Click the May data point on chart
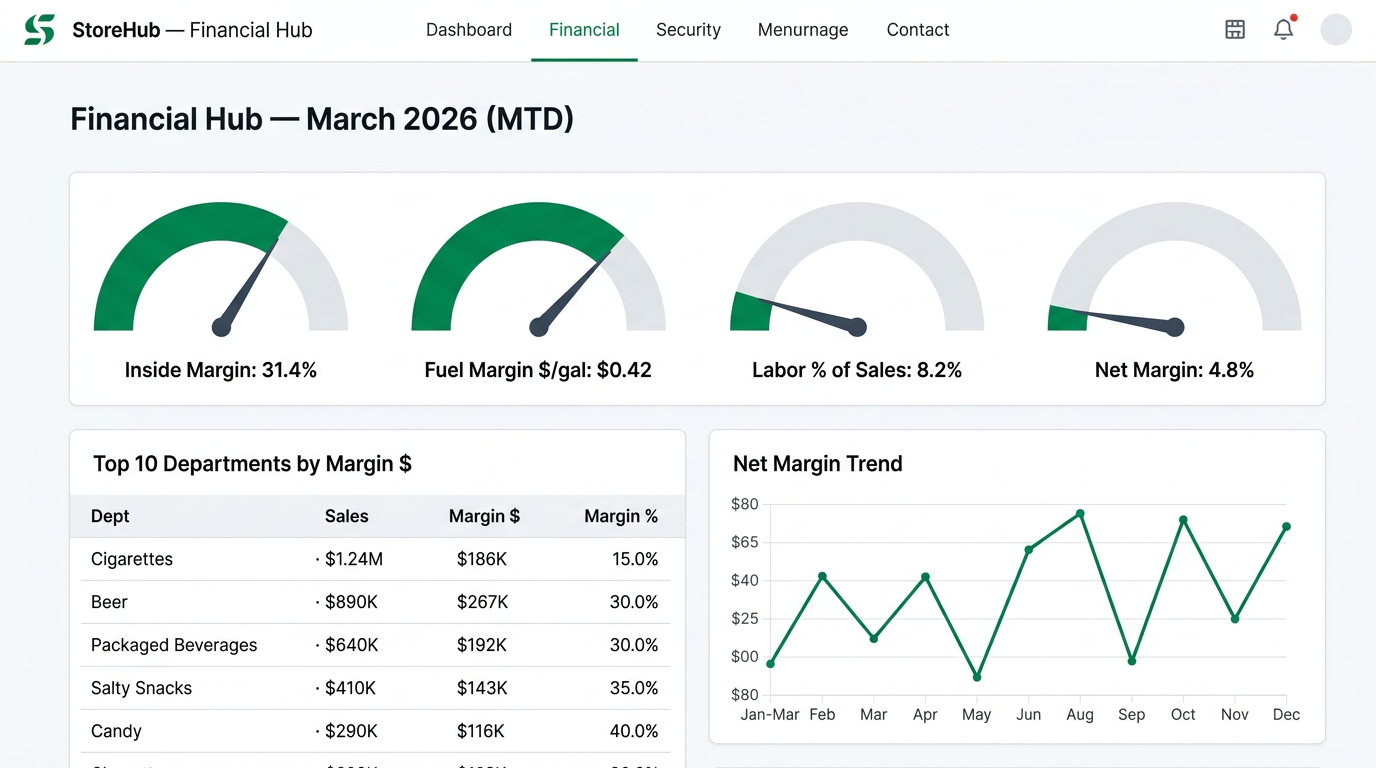The height and width of the screenshot is (768, 1376). pyautogui.click(x=977, y=677)
